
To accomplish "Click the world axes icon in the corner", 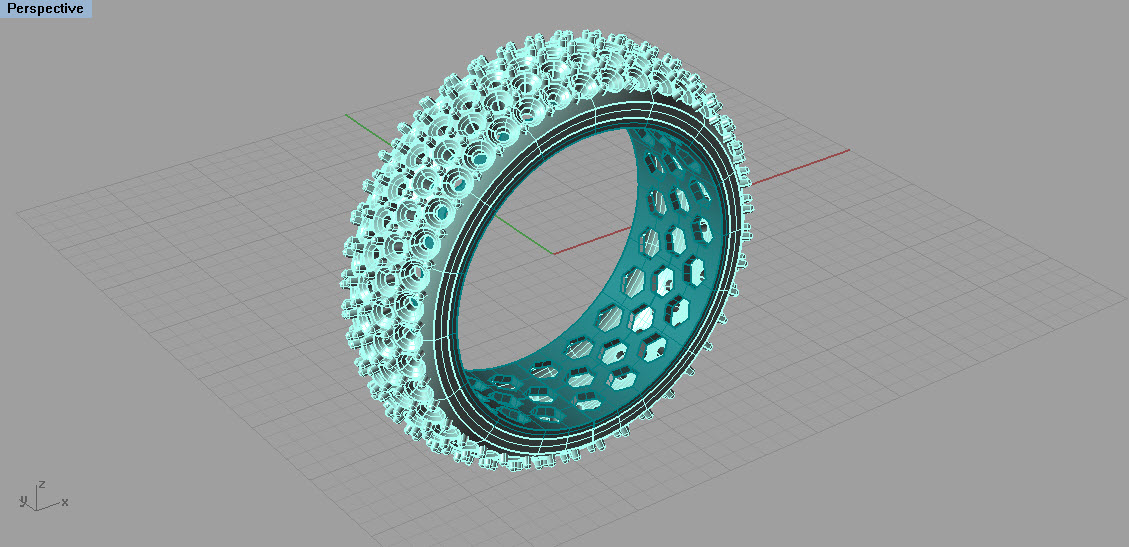I will click(40, 498).
